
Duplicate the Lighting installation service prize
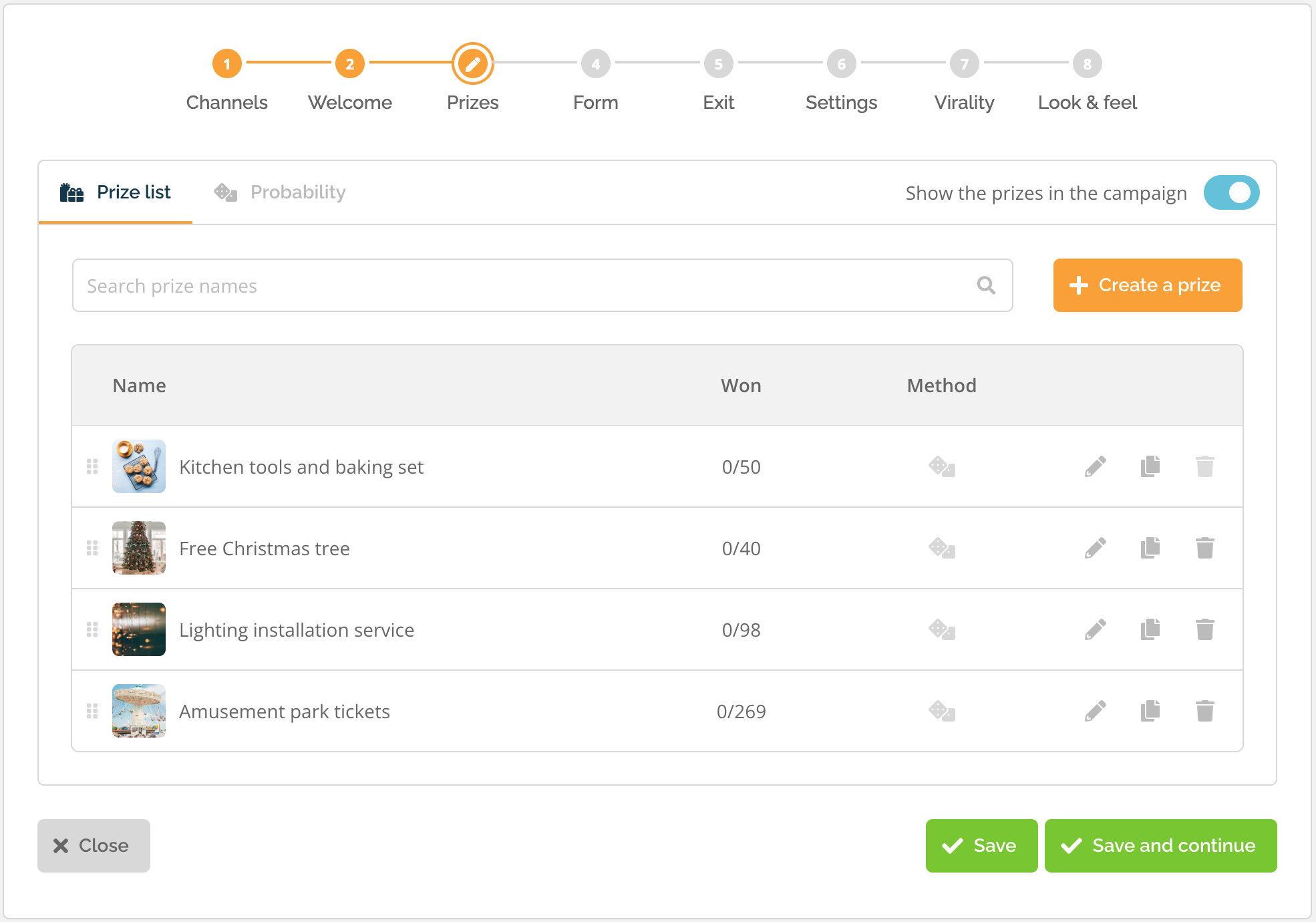click(x=1150, y=629)
